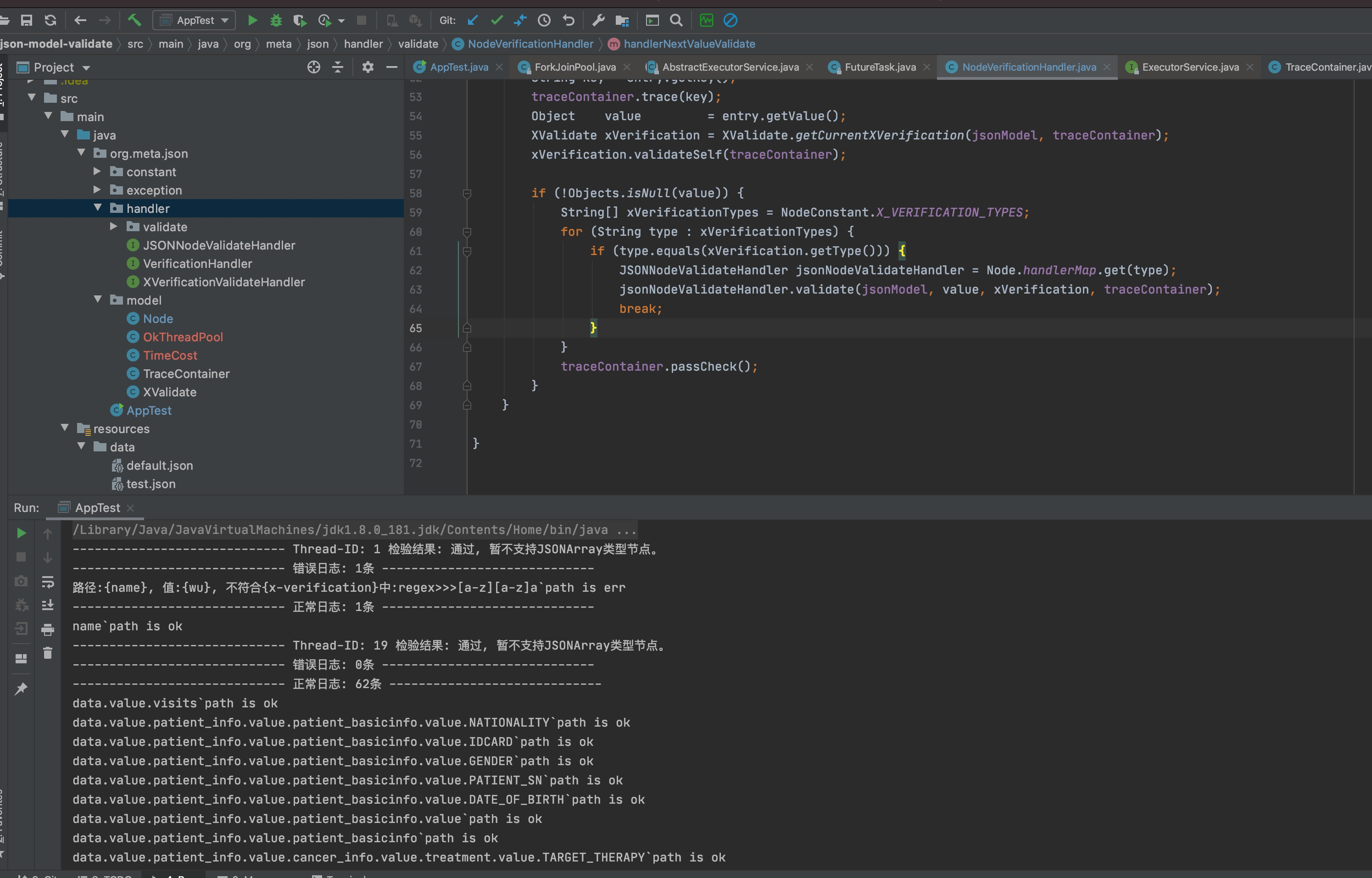This screenshot has height=878, width=1372.
Task: Enable scroll to end in console
Action: coord(48,605)
